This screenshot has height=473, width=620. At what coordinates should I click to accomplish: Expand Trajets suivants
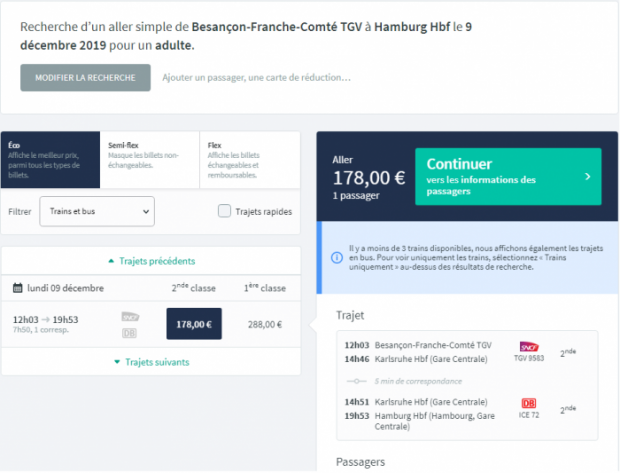point(151,362)
